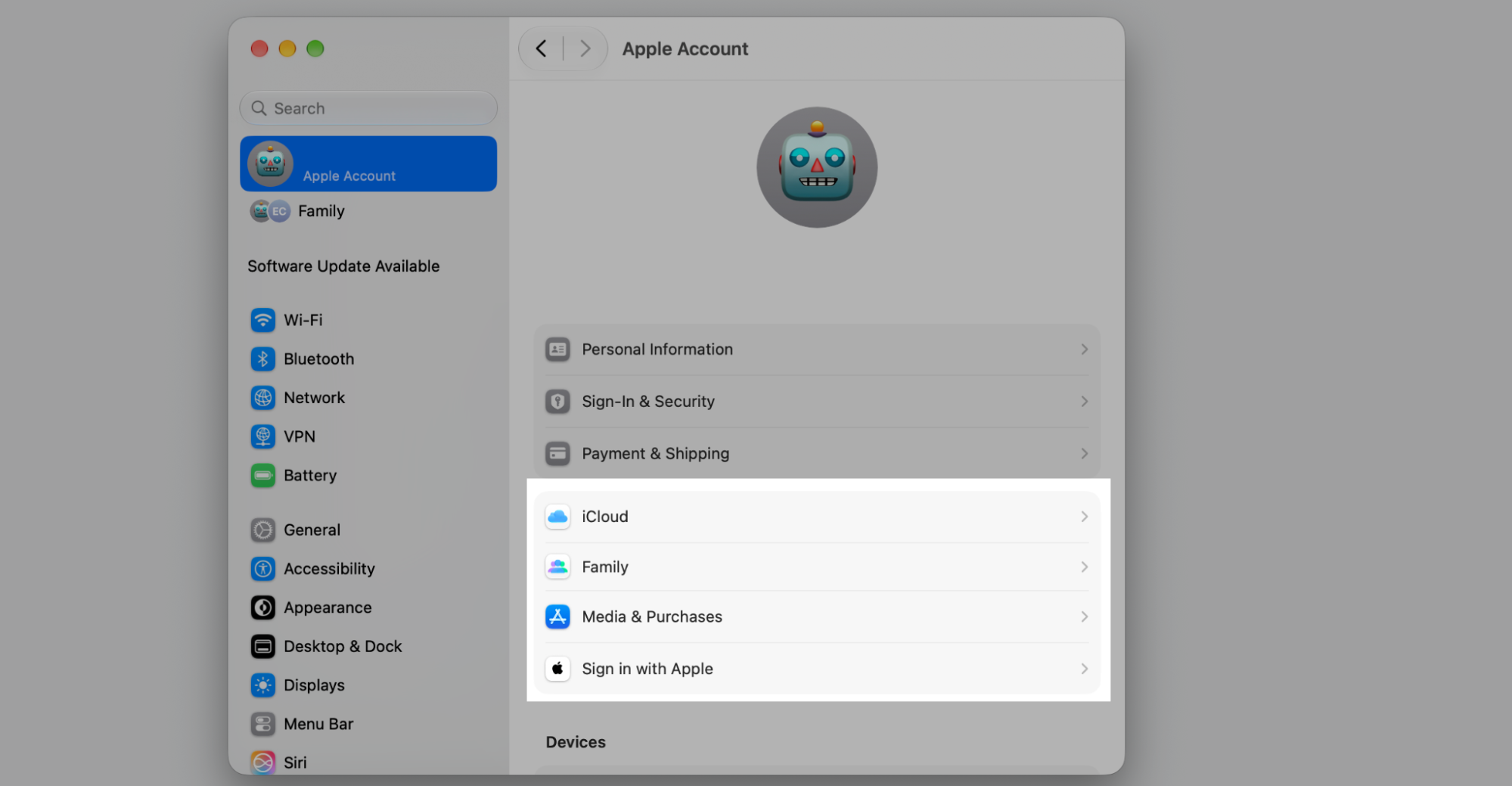Click the chevron on Media & Purchases row
The height and width of the screenshot is (786, 1512).
tap(1084, 617)
